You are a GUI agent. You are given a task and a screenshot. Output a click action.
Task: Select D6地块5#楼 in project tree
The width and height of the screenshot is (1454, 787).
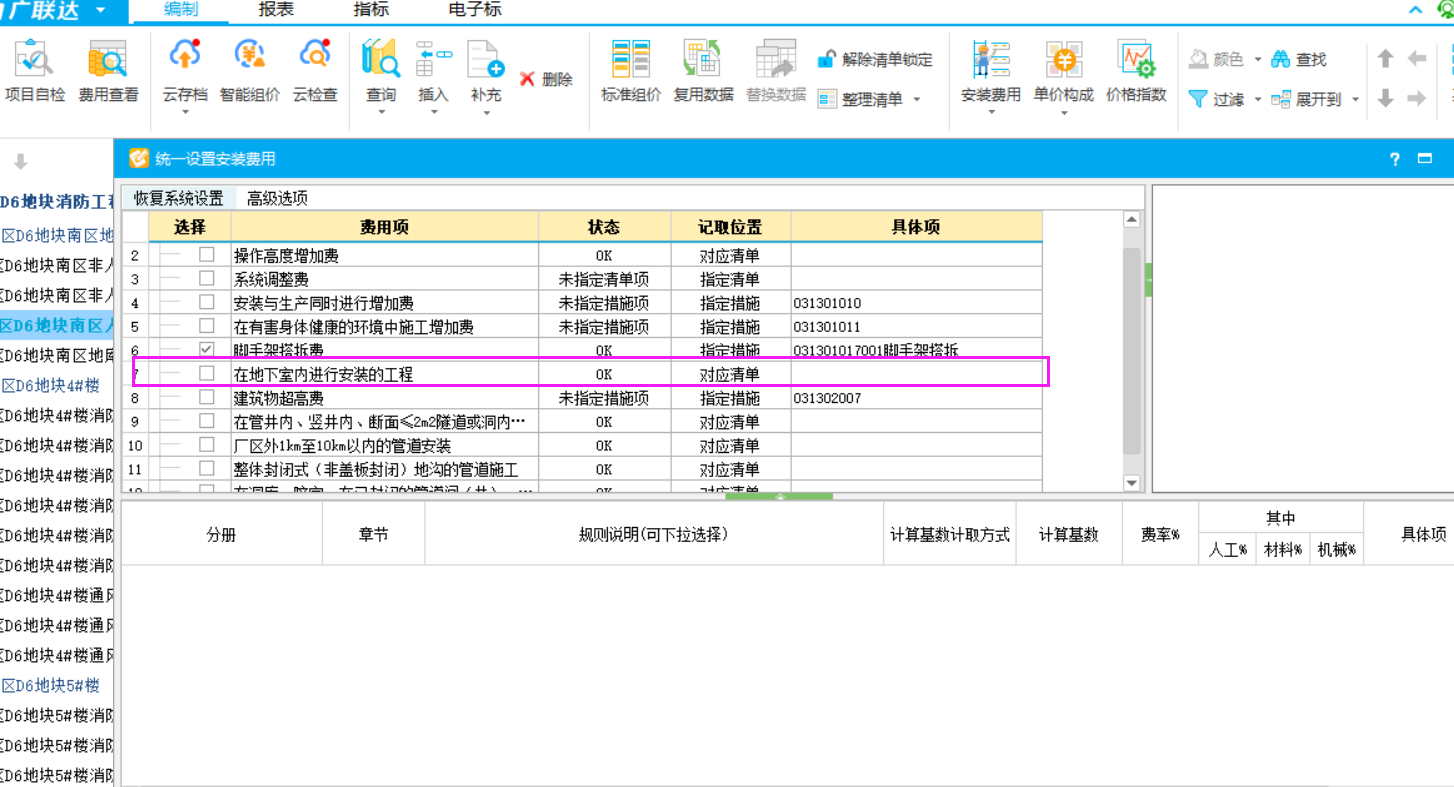[x=50, y=685]
